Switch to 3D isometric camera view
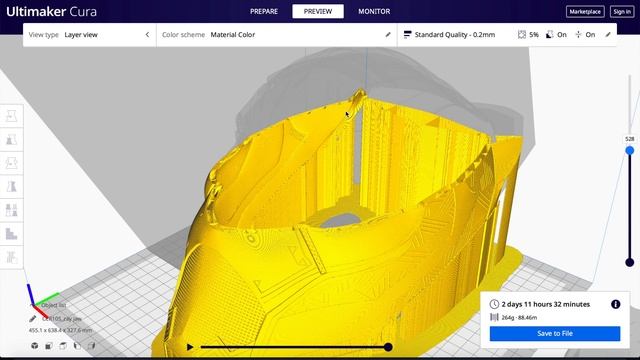Image resolution: width=640 pixels, height=360 pixels. [x=35, y=346]
